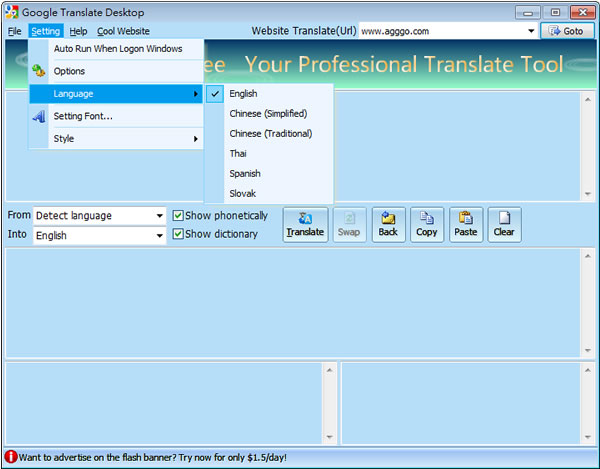Image resolution: width=600 pixels, height=469 pixels.
Task: Select Slovak interface language
Action: (269, 193)
